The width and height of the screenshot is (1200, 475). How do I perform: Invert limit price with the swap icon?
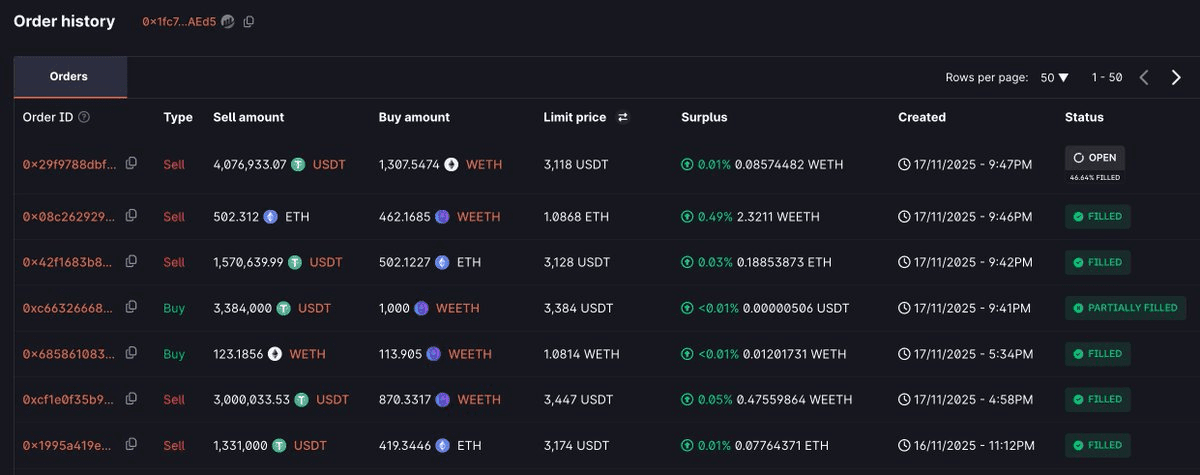click(x=623, y=117)
